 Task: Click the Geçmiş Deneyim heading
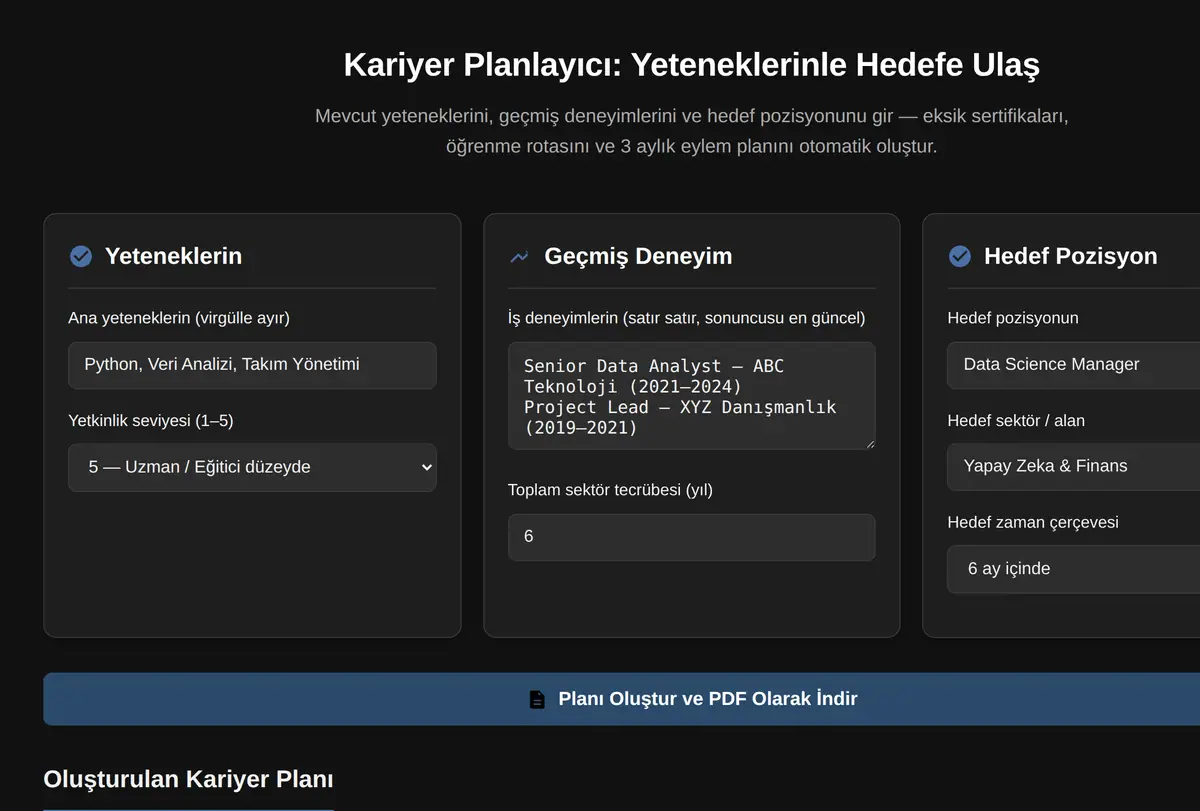coord(638,256)
